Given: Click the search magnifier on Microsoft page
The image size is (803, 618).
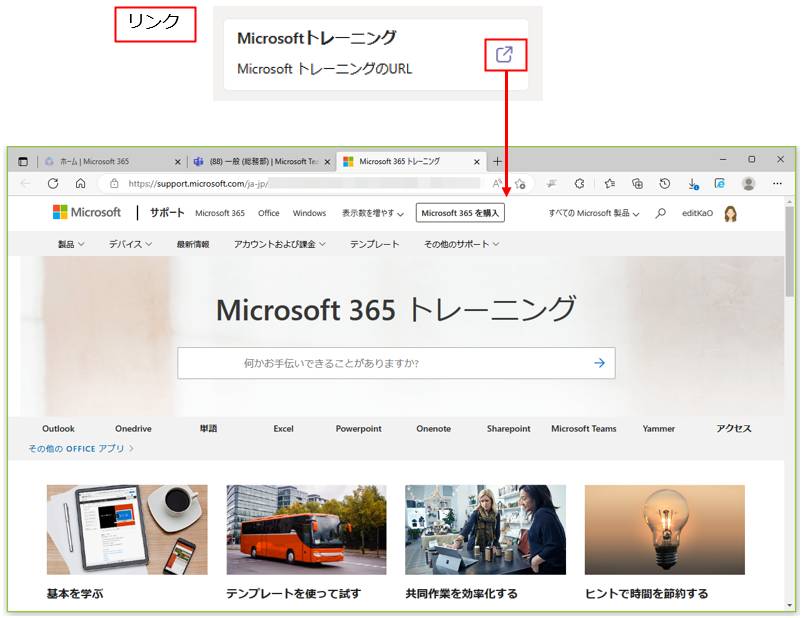Looking at the screenshot, I should click(661, 213).
